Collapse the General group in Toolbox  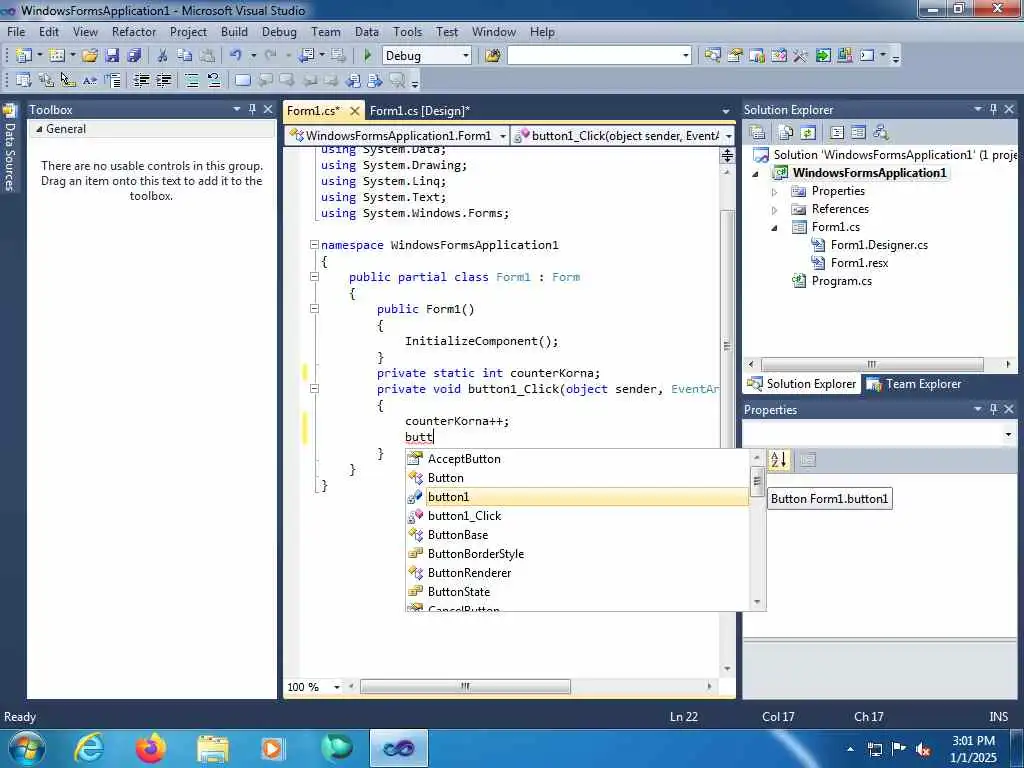pyautogui.click(x=39, y=129)
